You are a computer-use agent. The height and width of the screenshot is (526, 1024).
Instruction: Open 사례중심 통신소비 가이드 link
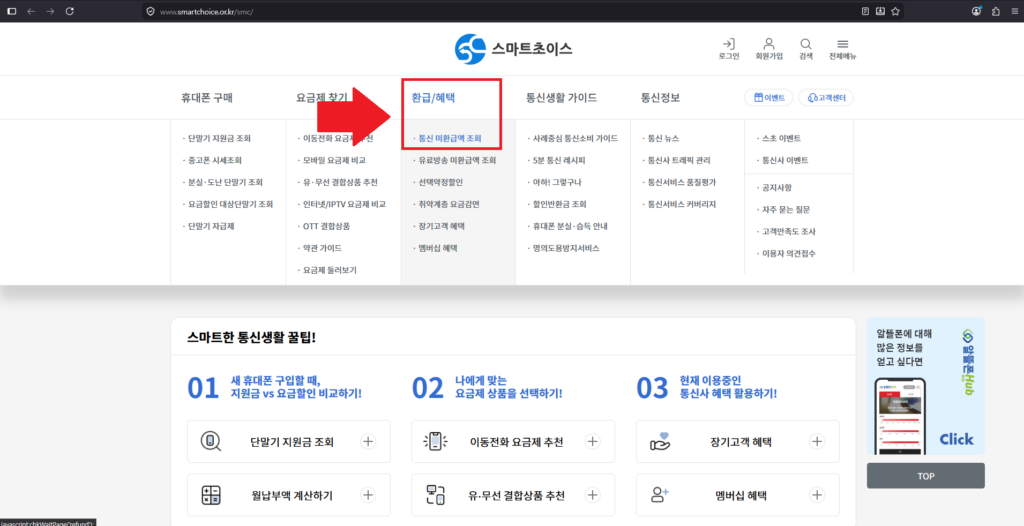click(573, 139)
